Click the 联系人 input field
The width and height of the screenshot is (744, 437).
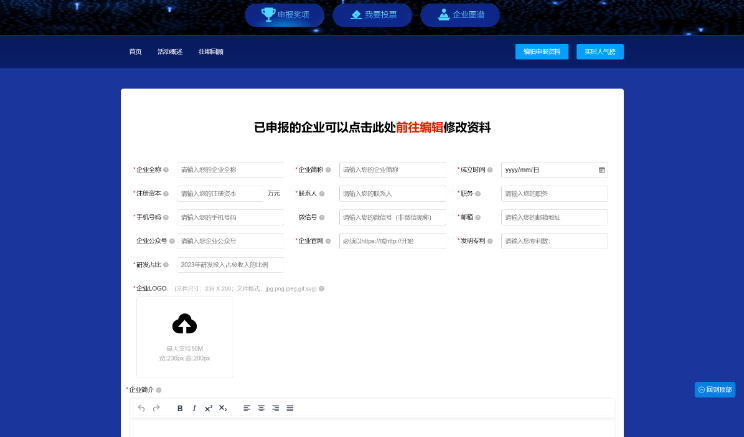click(x=393, y=194)
